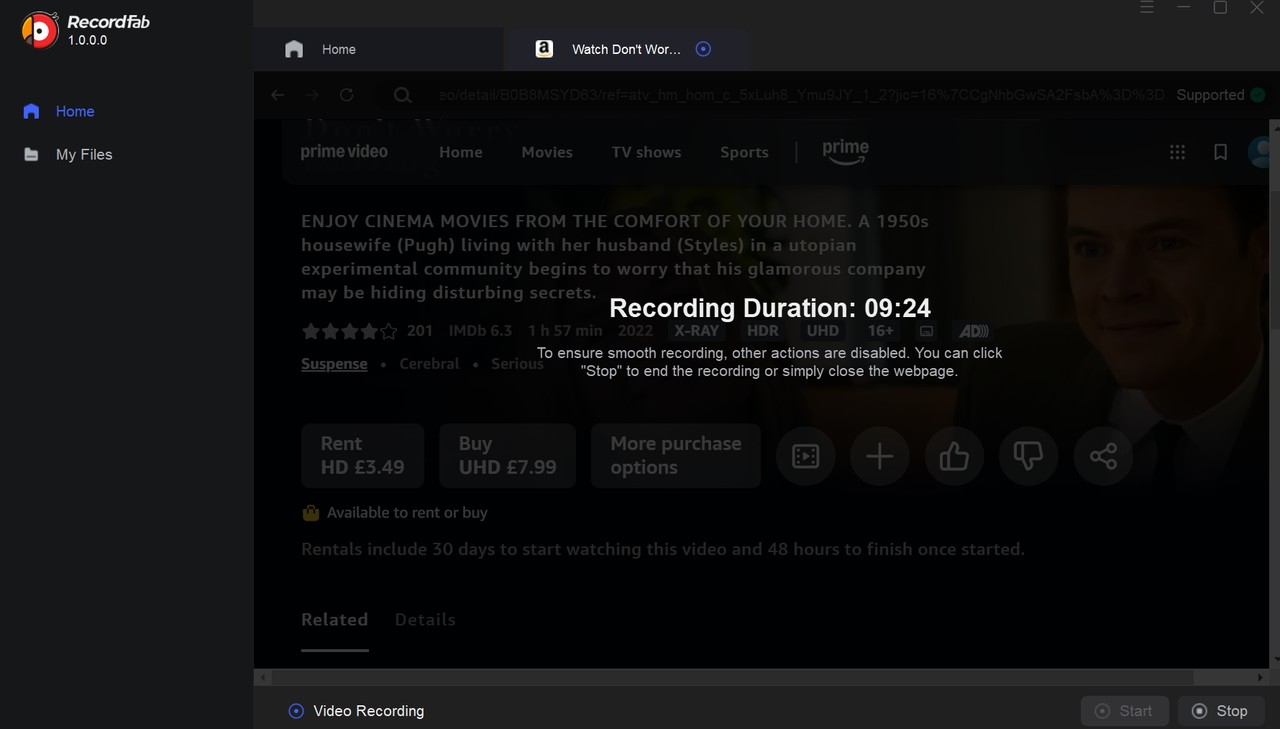Viewport: 1280px width, 729px height.
Task: Click the horizontal scrollbar track
Action: 760,678
